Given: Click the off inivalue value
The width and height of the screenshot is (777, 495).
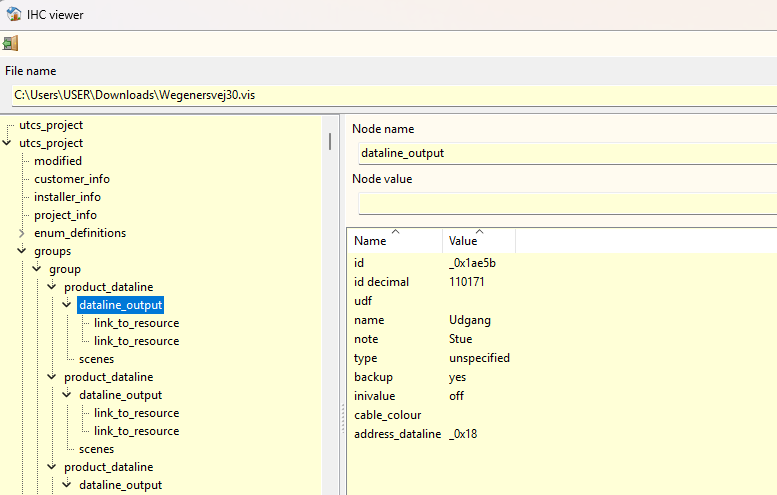Looking at the screenshot, I should point(456,396).
